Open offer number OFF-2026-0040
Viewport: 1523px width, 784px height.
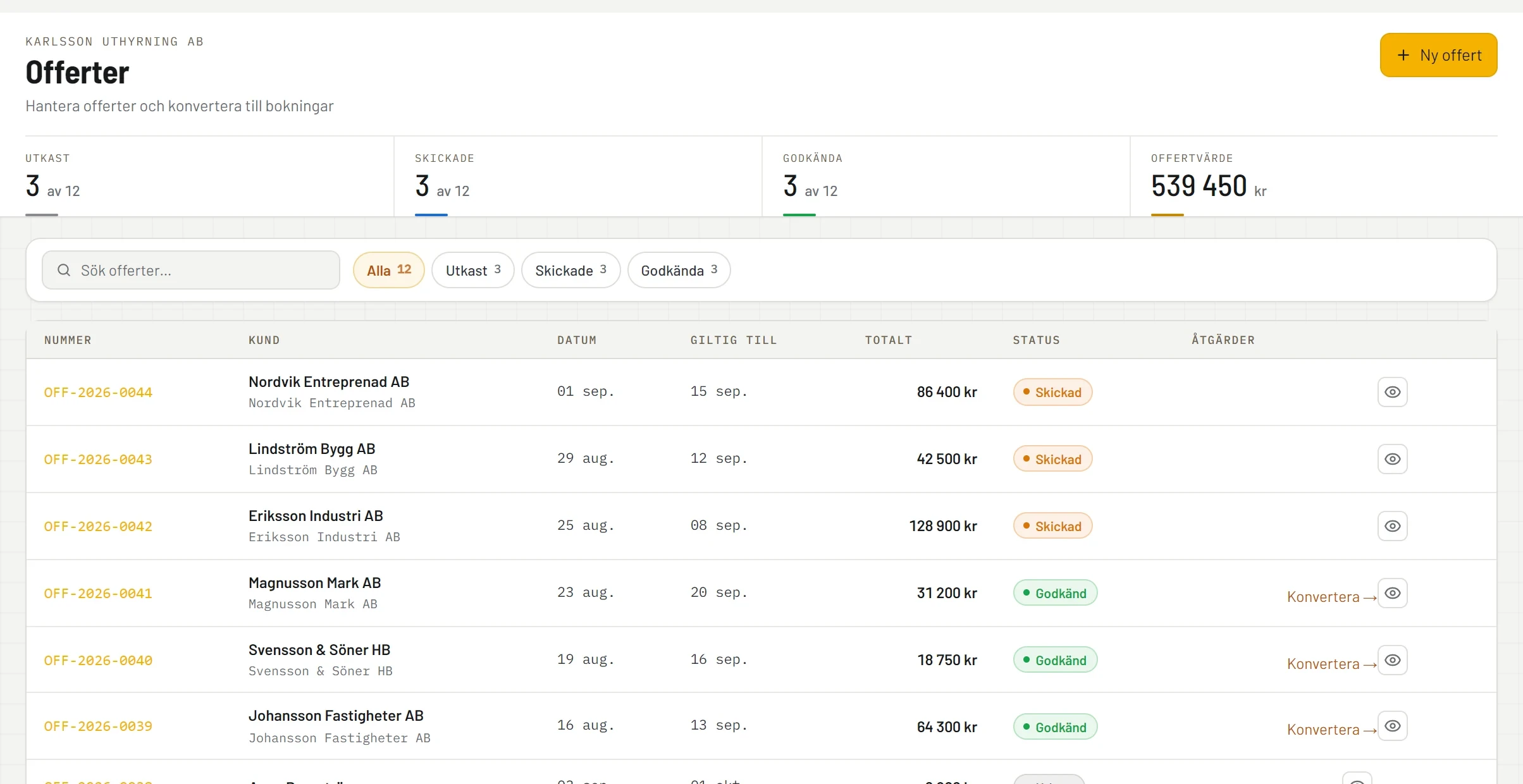coord(98,660)
